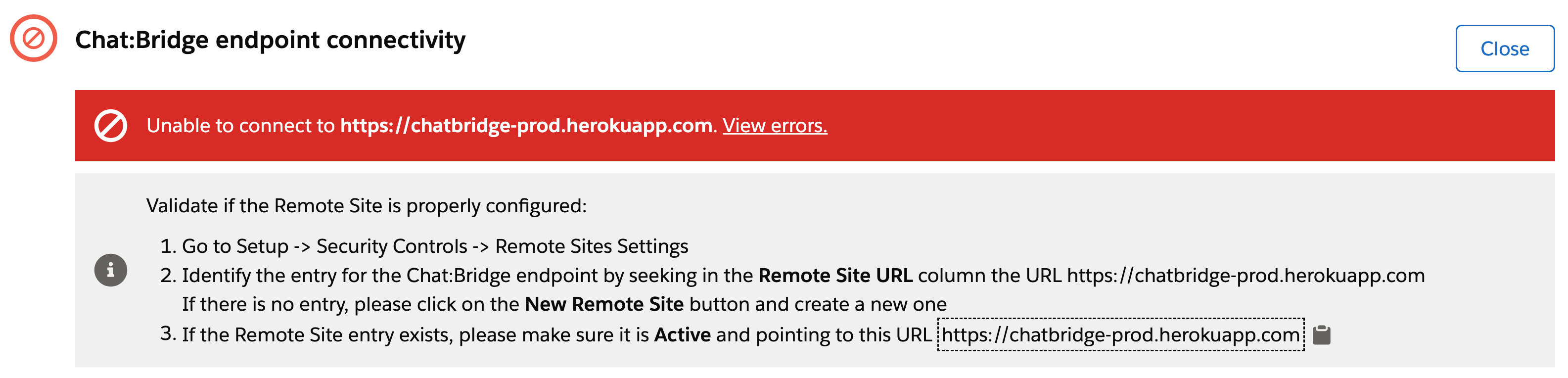Copy the URL with the clipboard icon
Screen dimensions: 1568x378
pos(1322,335)
